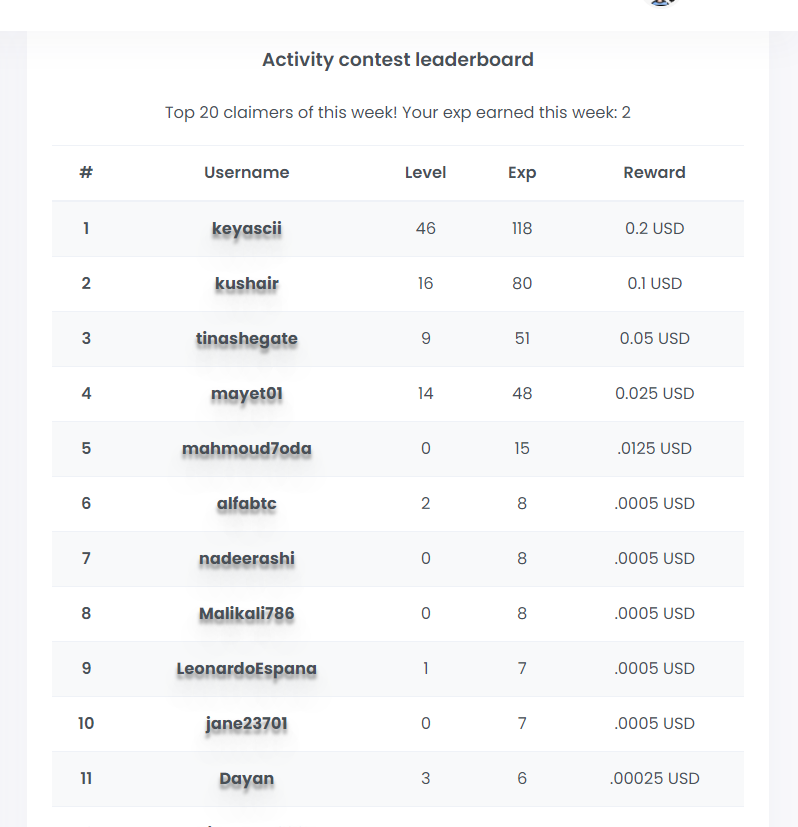The width and height of the screenshot is (798, 827).
Task: Click the Activity contest leaderboard heading
Action: (x=398, y=60)
